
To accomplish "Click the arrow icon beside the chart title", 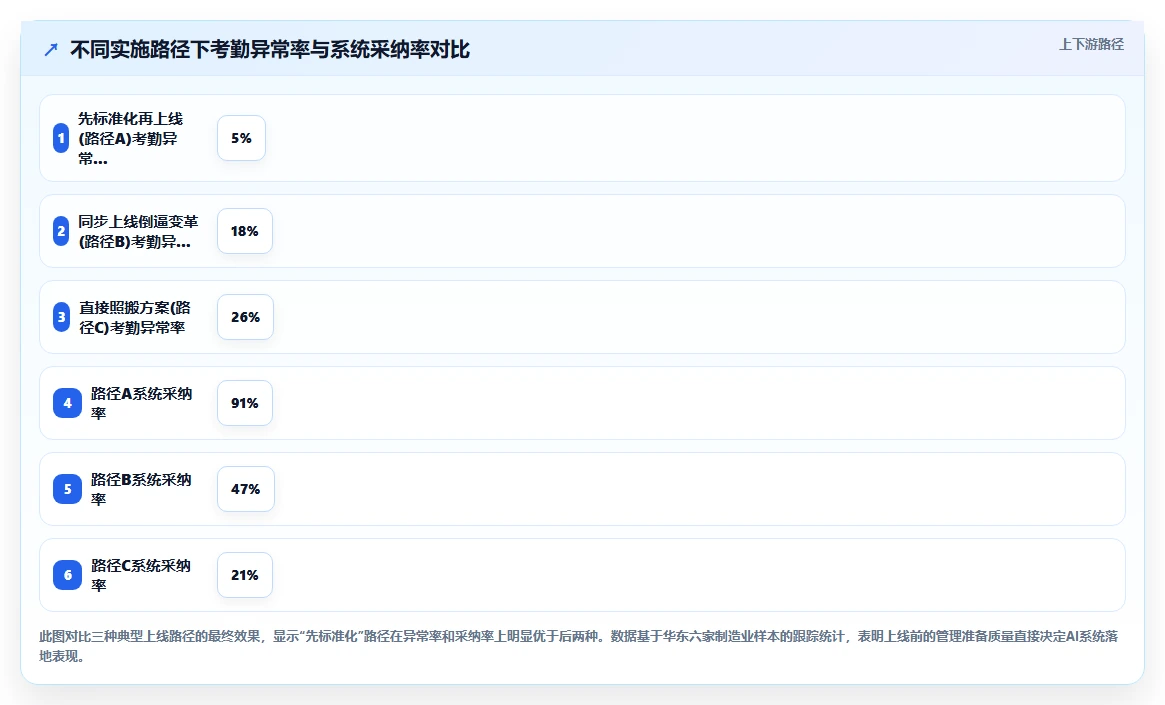I will [51, 50].
